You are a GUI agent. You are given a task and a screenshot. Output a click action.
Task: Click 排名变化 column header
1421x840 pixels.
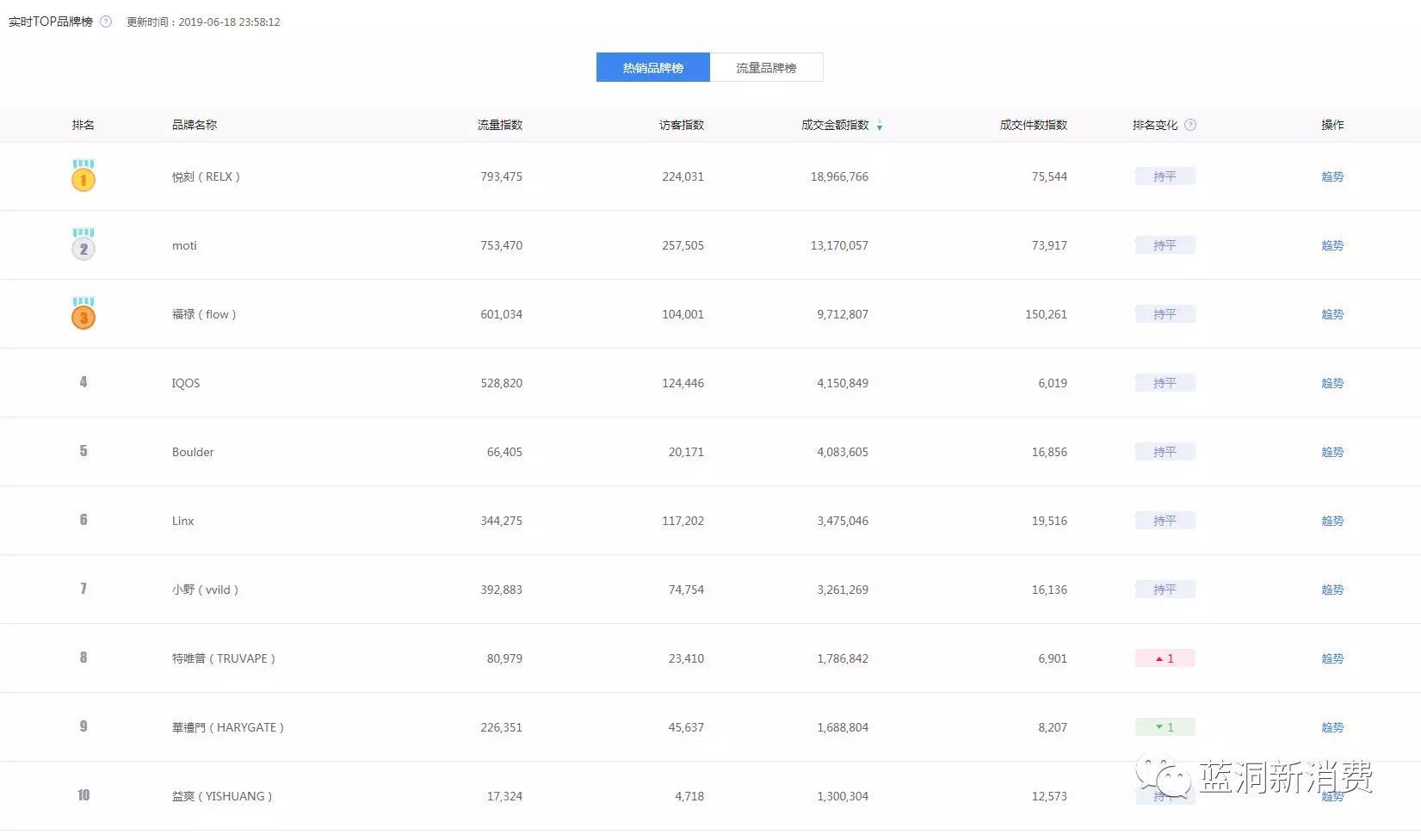[1155, 125]
